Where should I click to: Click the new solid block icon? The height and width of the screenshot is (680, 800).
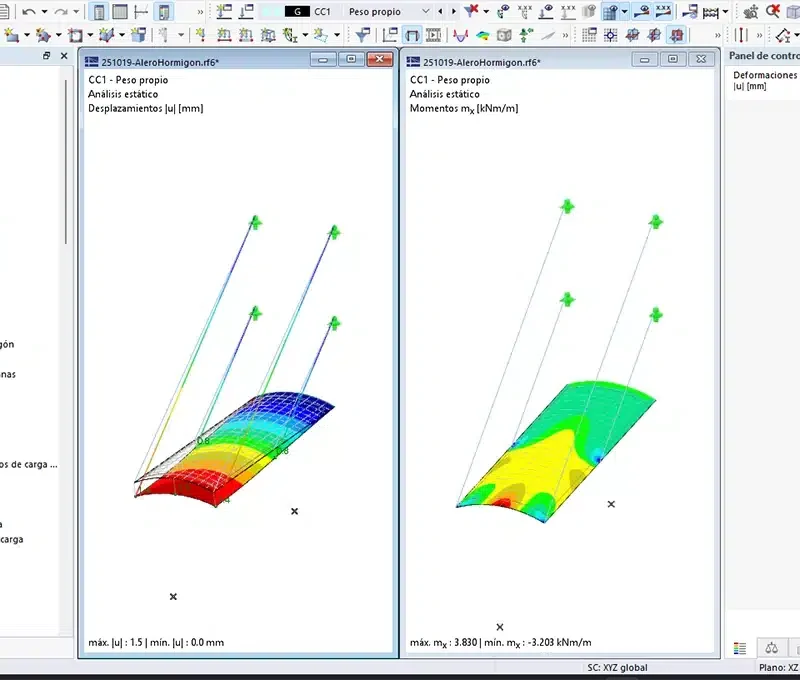138,35
